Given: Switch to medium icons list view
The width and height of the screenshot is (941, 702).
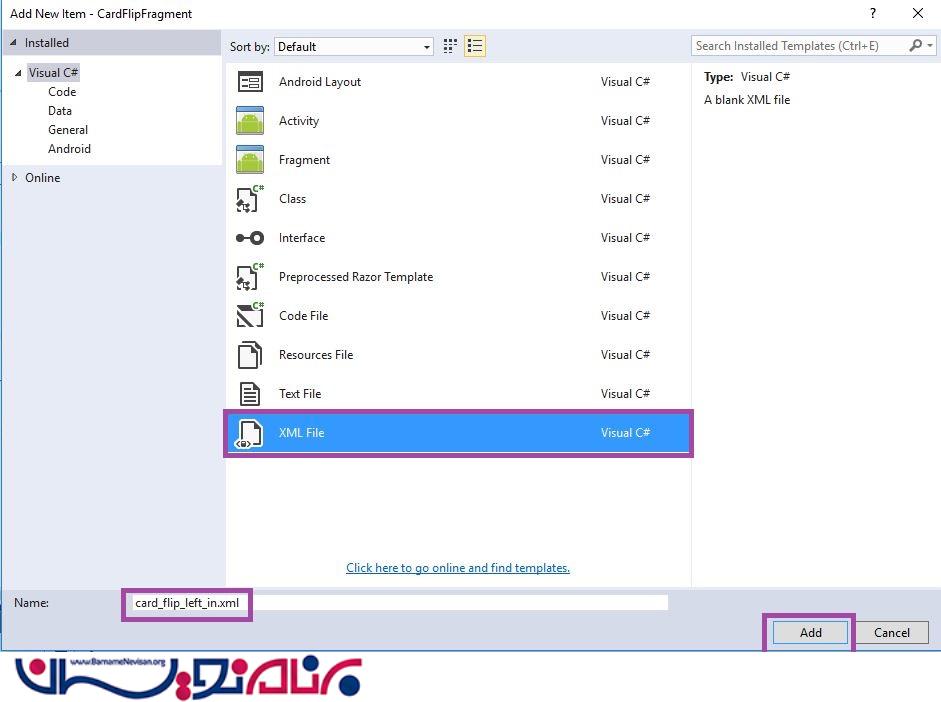Looking at the screenshot, I should point(475,46).
